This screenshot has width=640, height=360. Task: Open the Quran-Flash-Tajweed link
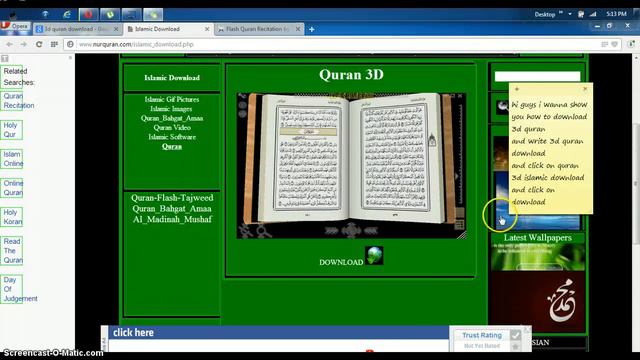[172, 198]
